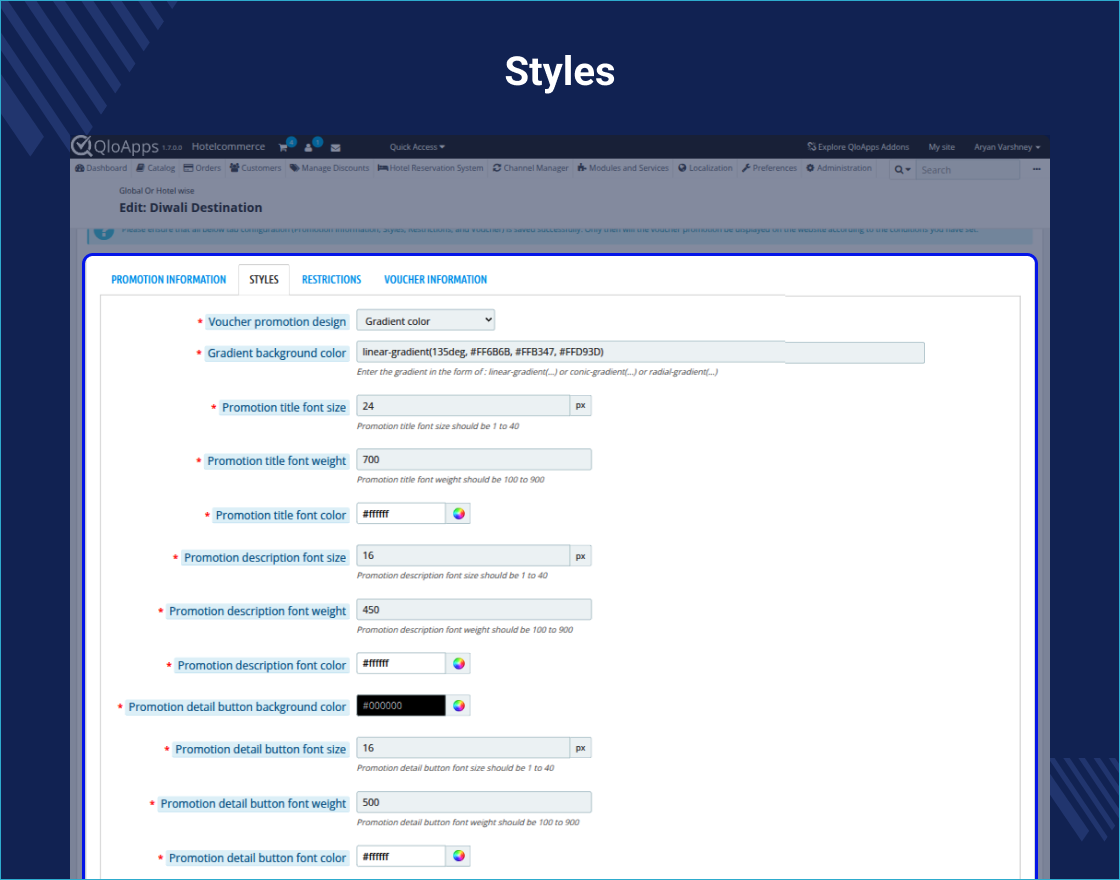The image size is (1120, 880).
Task: Click the black #000000 button background color field
Action: point(401,706)
